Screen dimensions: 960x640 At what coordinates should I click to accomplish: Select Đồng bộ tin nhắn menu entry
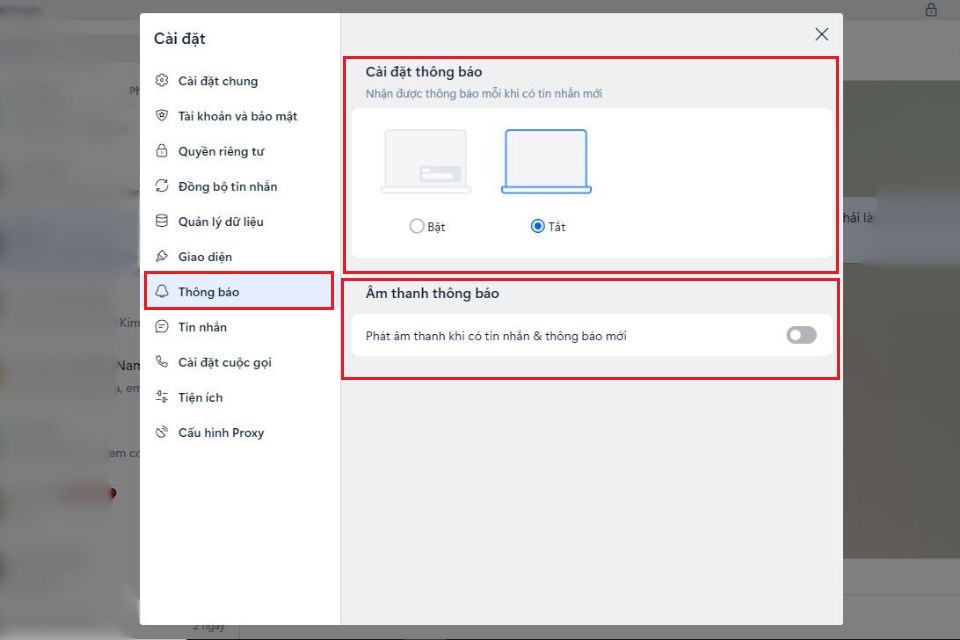(x=239, y=186)
